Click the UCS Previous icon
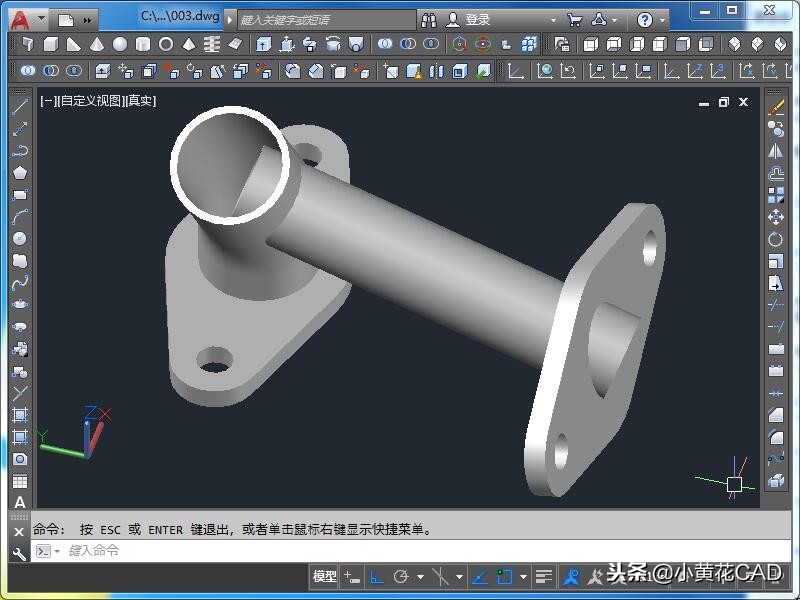The width and height of the screenshot is (800, 600). [568, 70]
